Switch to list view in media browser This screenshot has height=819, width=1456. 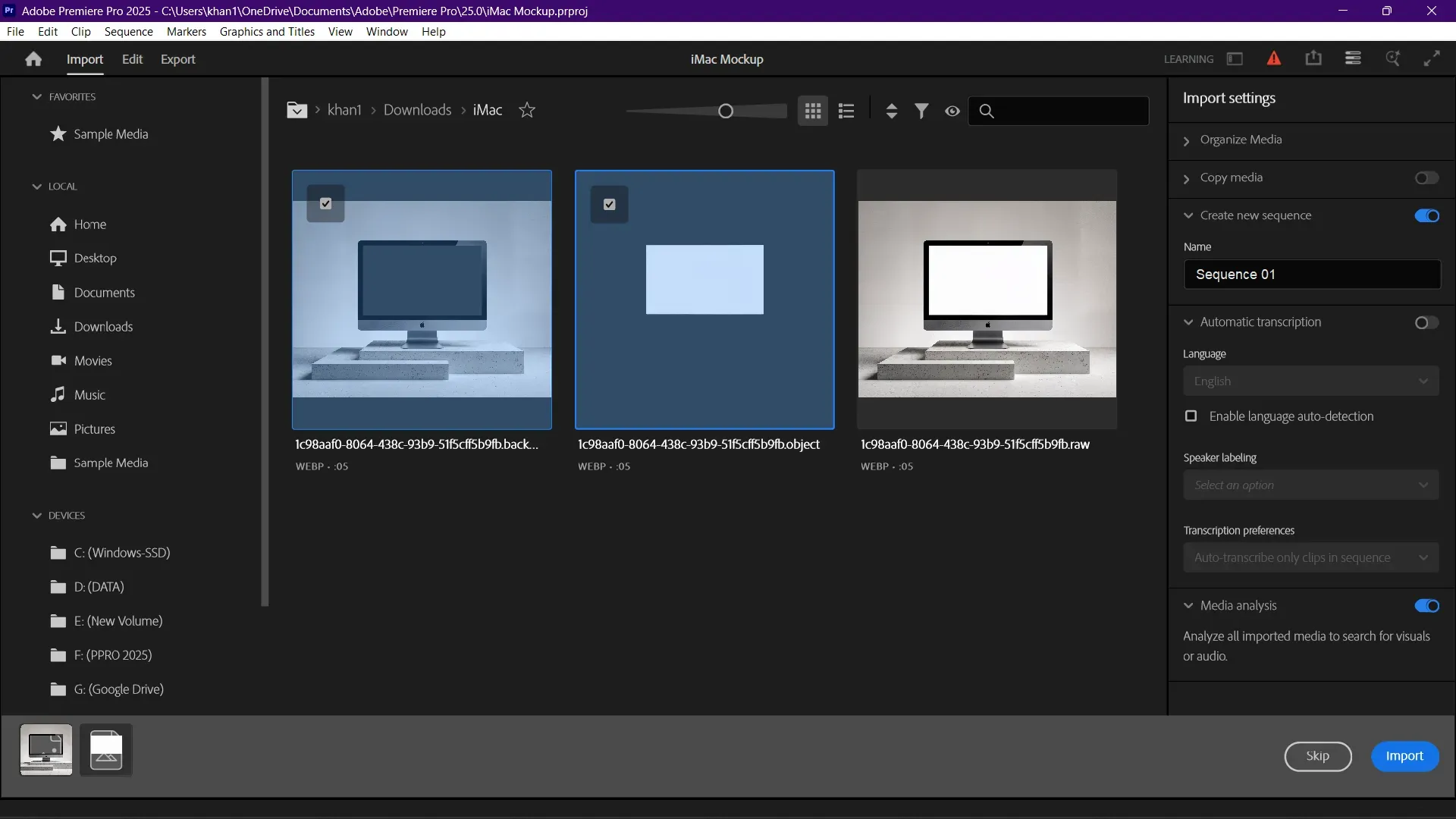(846, 110)
